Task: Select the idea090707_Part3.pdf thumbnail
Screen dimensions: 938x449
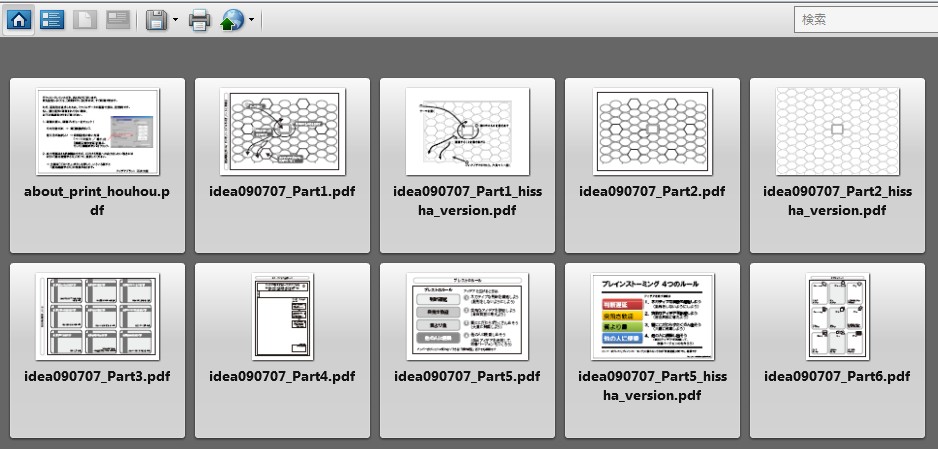Action: tap(97, 317)
